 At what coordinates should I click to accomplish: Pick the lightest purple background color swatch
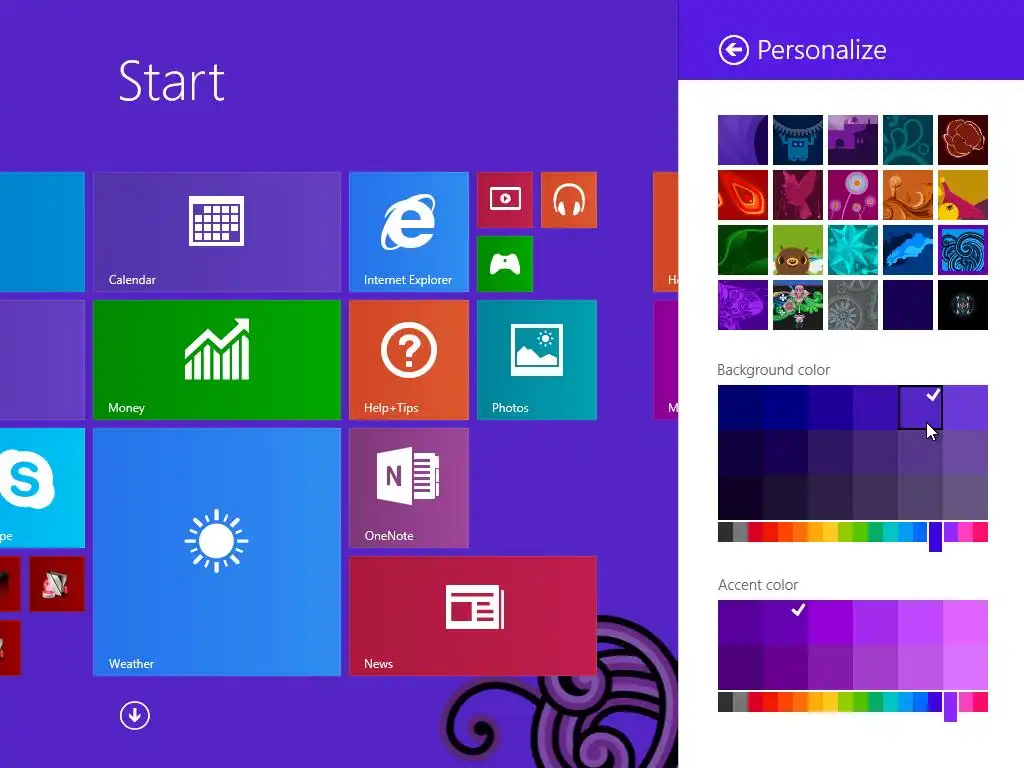(965, 408)
